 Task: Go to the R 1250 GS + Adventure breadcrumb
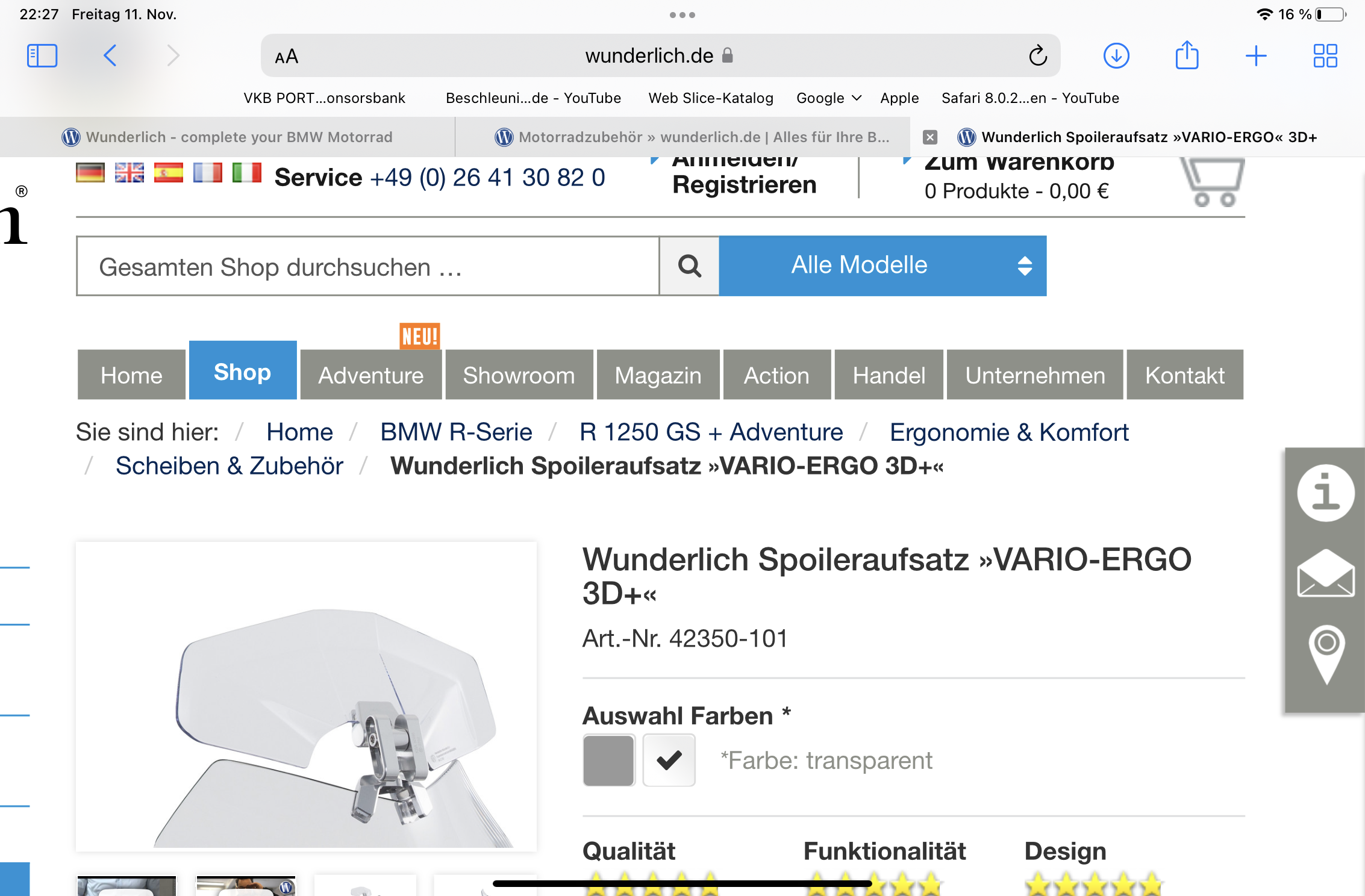point(711,432)
